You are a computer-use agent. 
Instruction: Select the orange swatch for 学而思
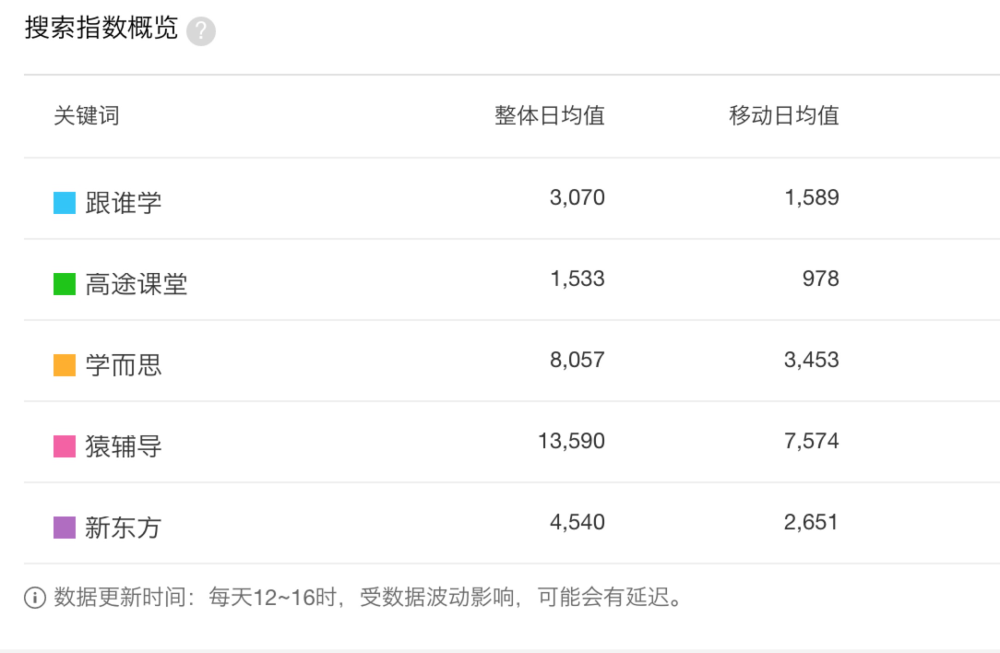point(64,365)
